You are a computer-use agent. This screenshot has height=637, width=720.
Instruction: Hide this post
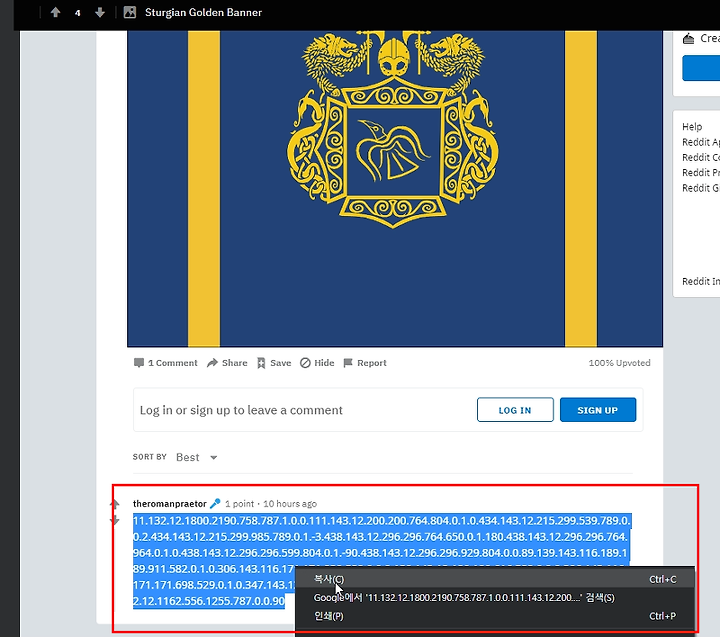pos(317,363)
